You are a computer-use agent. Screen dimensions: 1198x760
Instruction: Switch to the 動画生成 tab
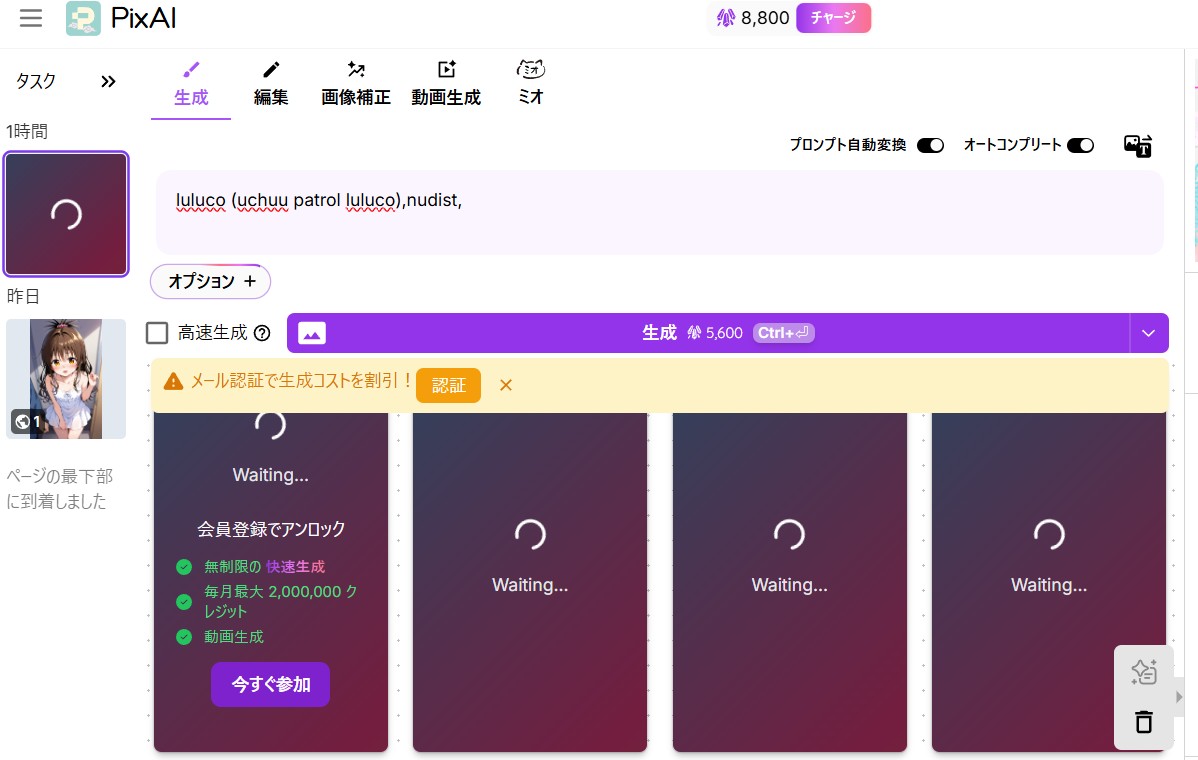pos(446,84)
